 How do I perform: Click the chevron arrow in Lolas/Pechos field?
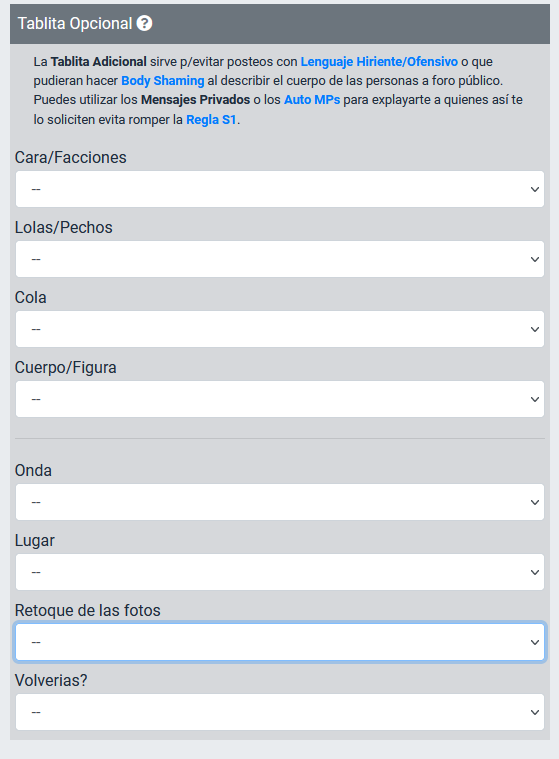pos(534,259)
